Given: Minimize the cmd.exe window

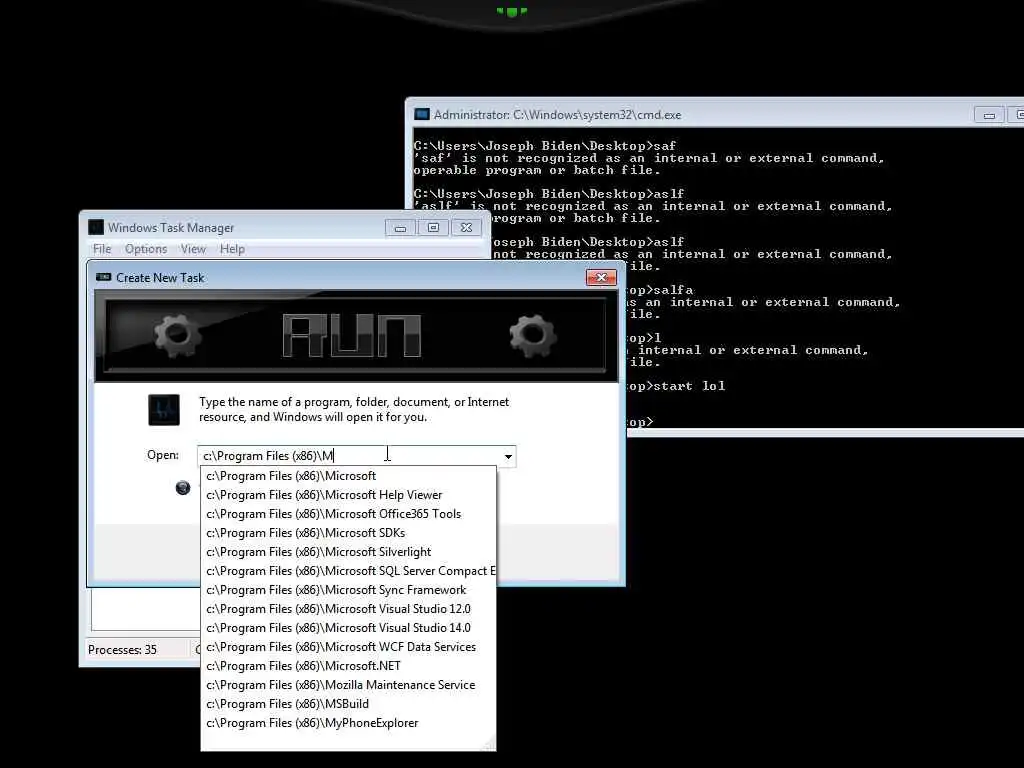Looking at the screenshot, I should click(989, 115).
